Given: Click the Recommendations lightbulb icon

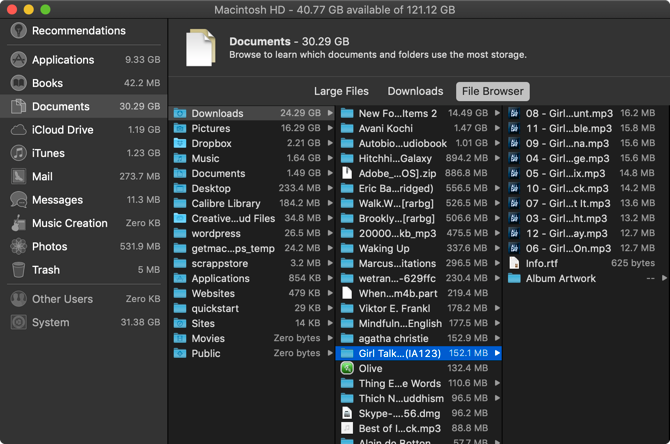Looking at the screenshot, I should click(x=18, y=31).
